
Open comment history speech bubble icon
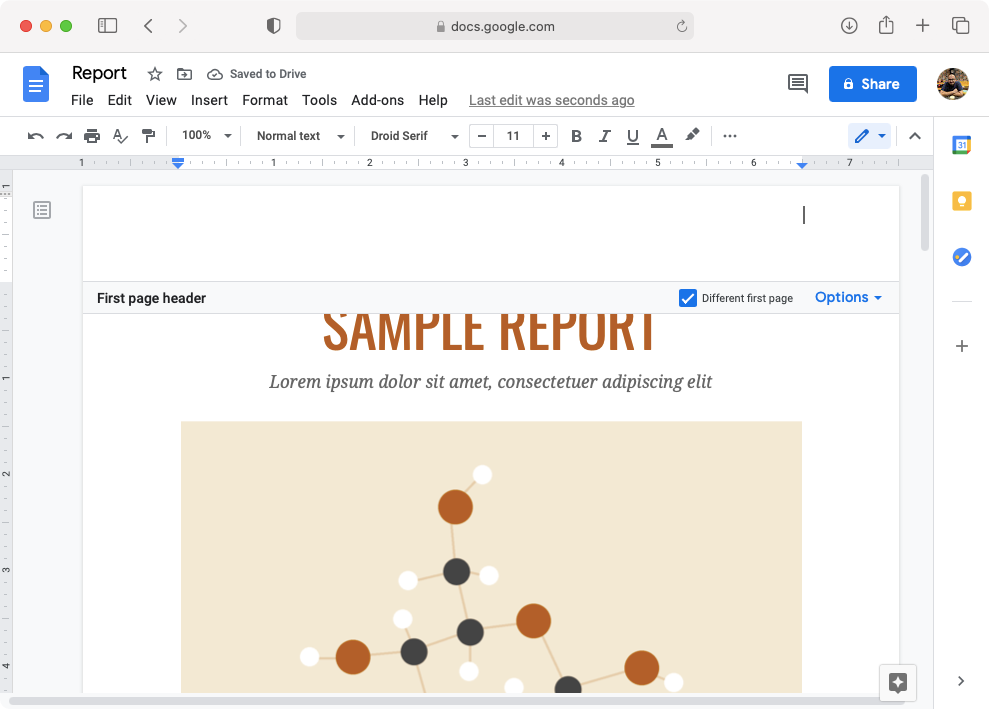coord(797,84)
